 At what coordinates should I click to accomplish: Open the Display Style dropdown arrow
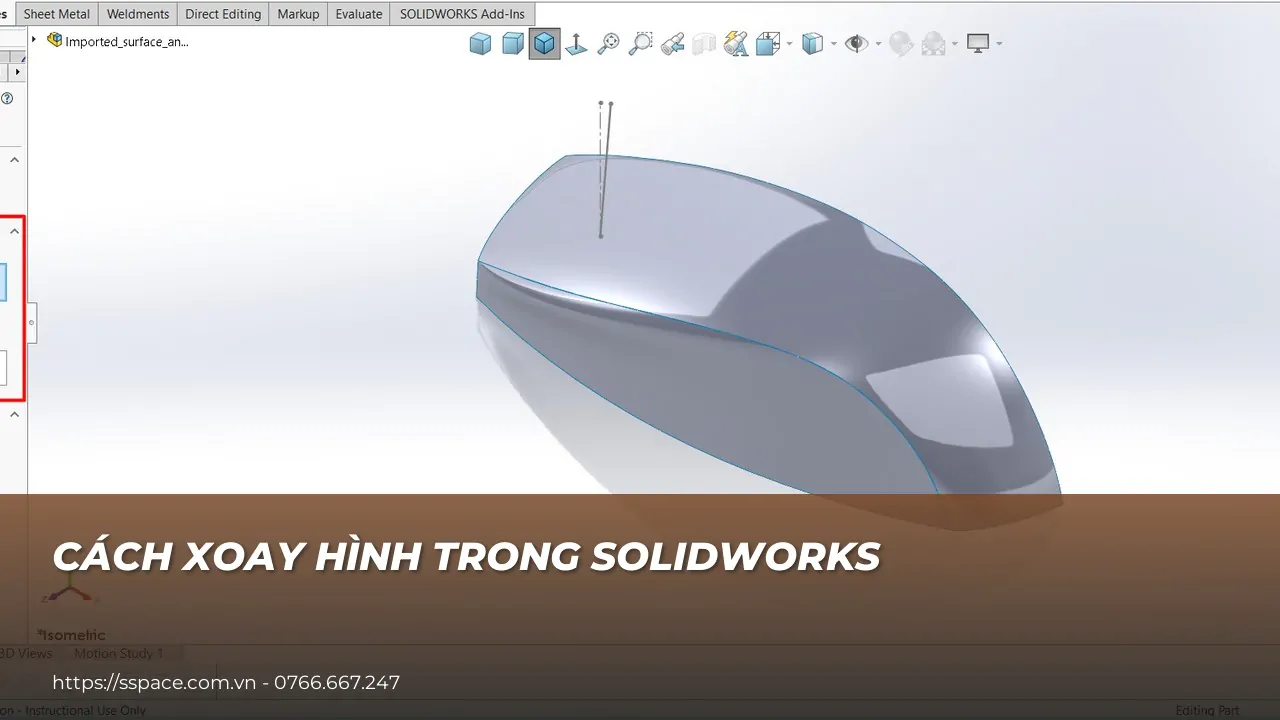click(833, 43)
